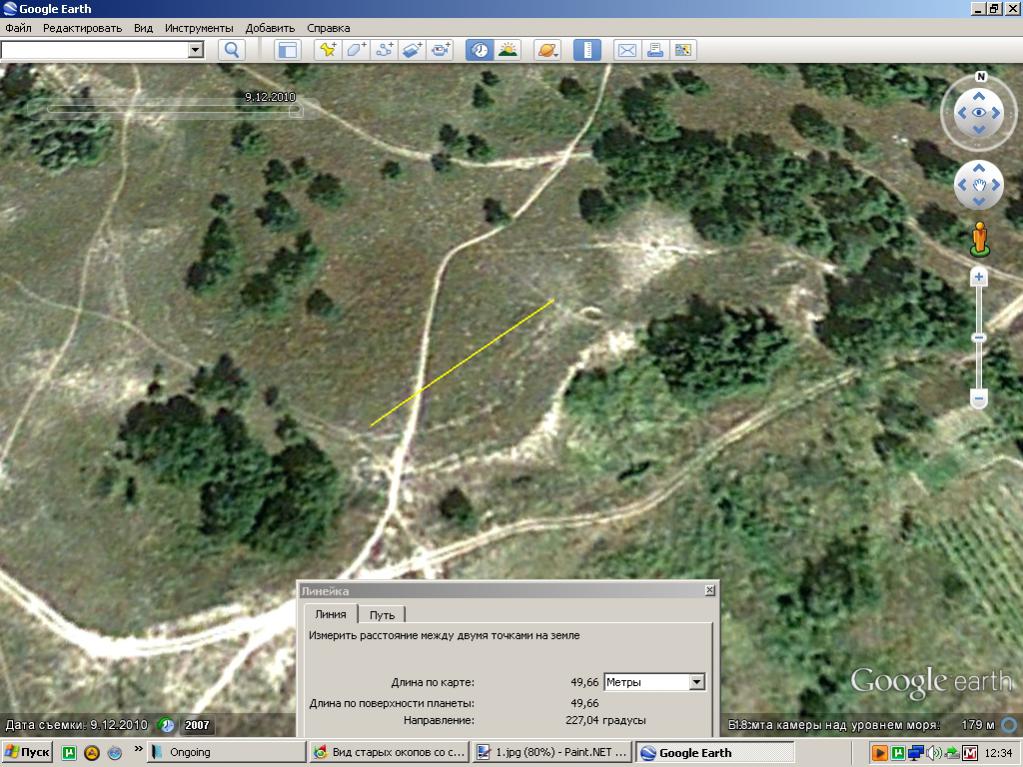Add a placemark with the pushpin icon

(328, 50)
